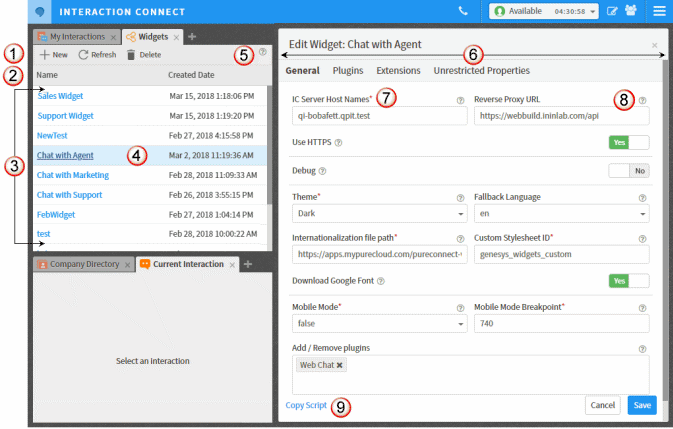Click help icon next to Reverse Proxy URL
This screenshot has height=429, width=673.
(x=642, y=101)
